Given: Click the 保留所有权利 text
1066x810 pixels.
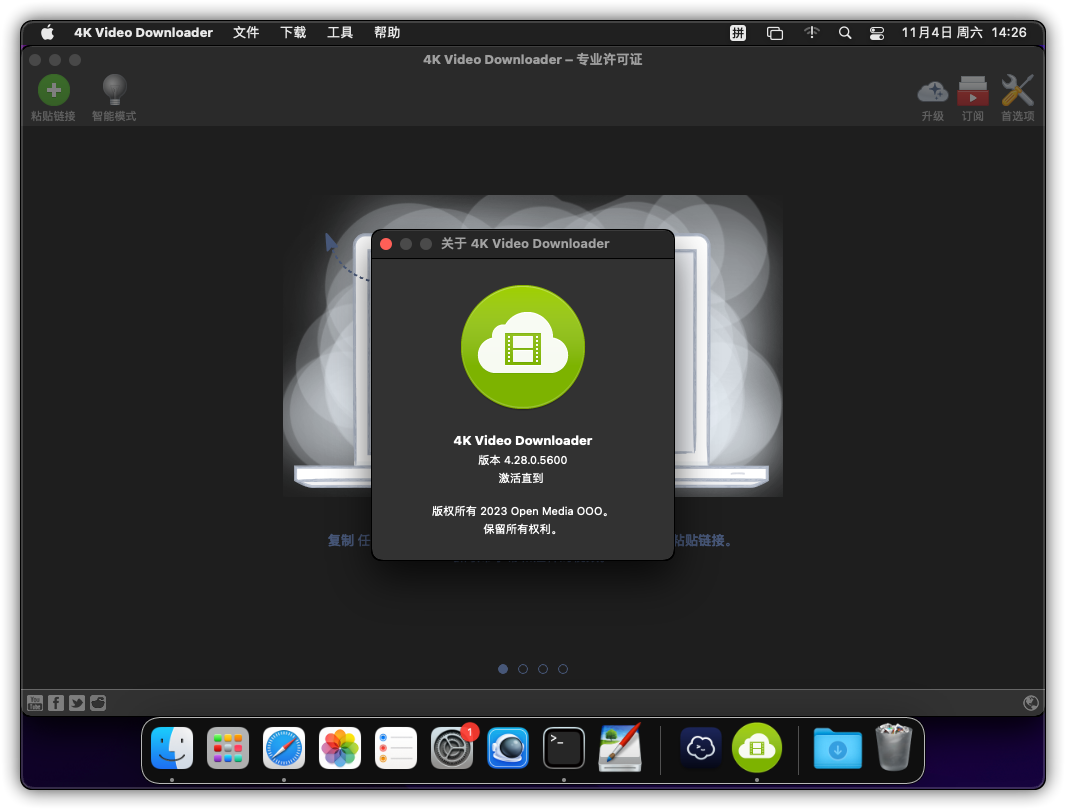Looking at the screenshot, I should [x=521, y=529].
